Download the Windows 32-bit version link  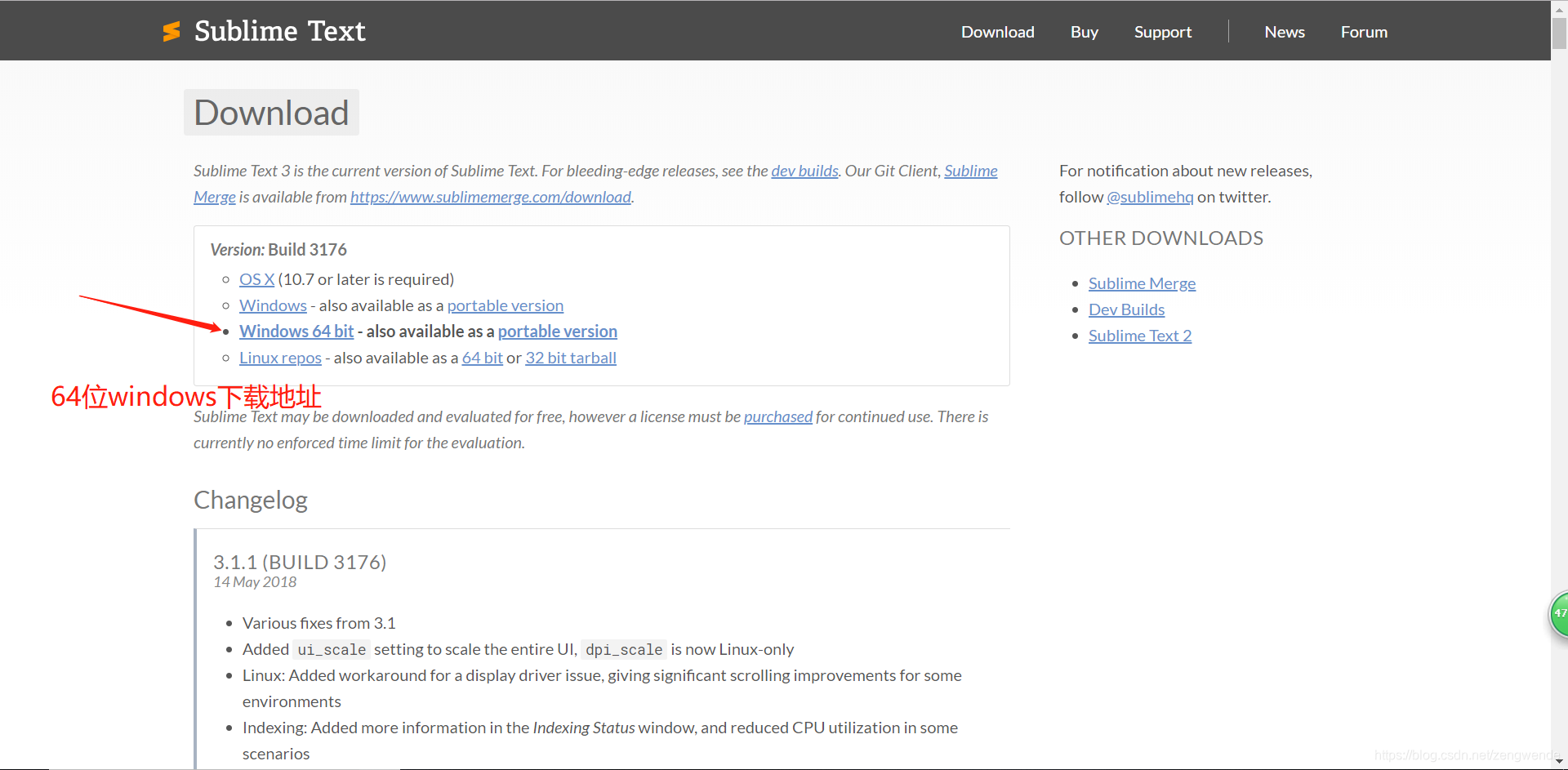(x=273, y=305)
